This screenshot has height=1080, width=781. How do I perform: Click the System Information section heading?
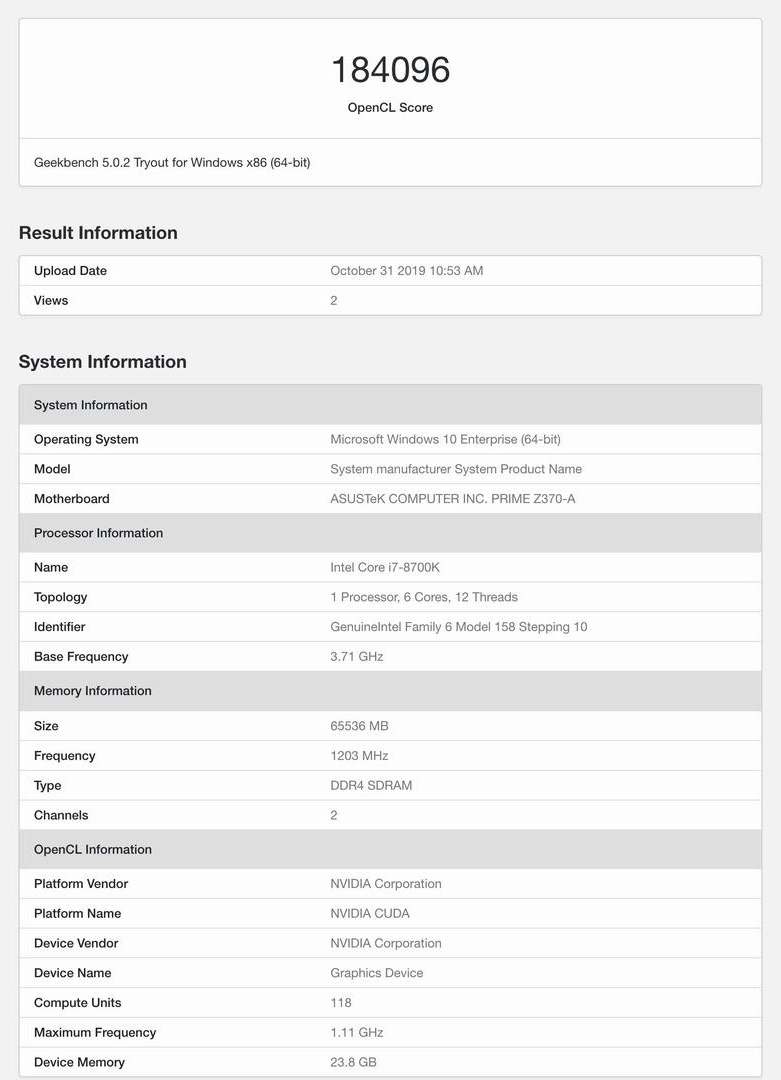pyautogui.click(x=103, y=362)
